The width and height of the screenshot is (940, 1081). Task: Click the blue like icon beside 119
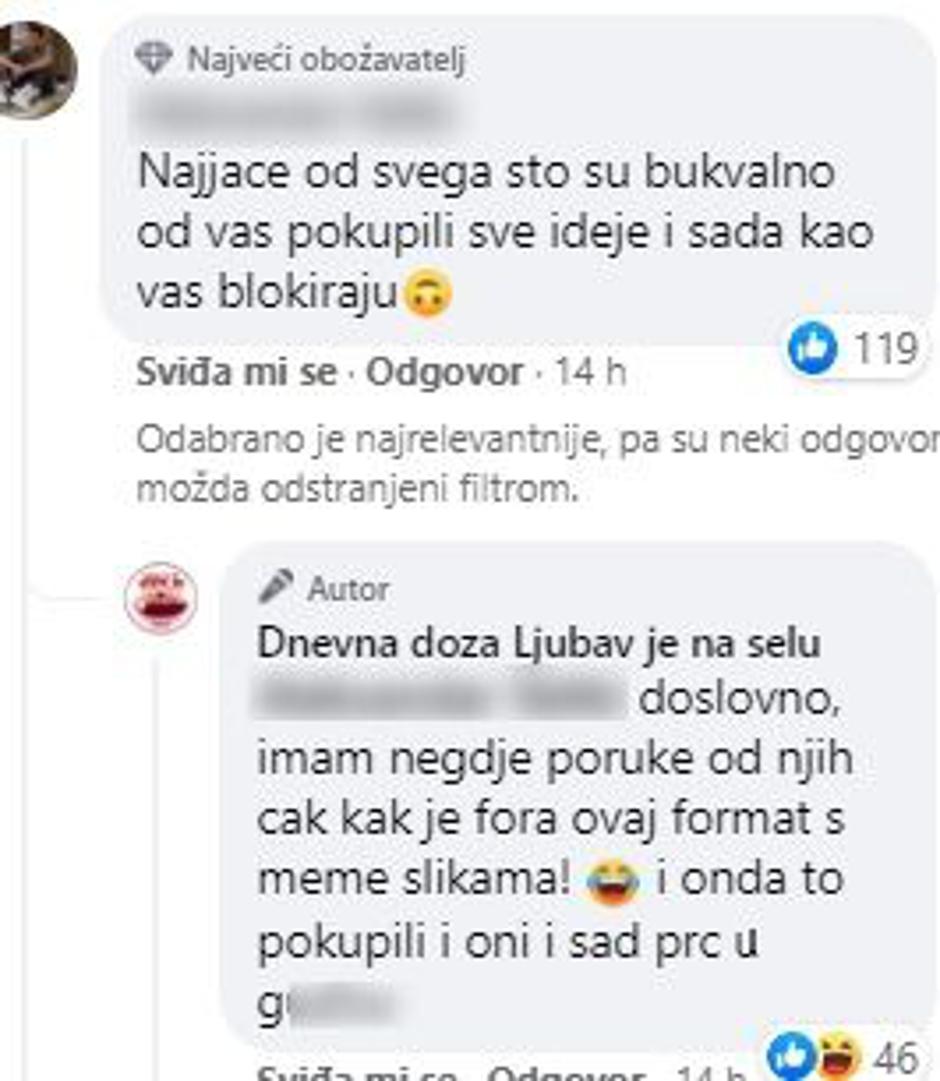click(x=812, y=349)
